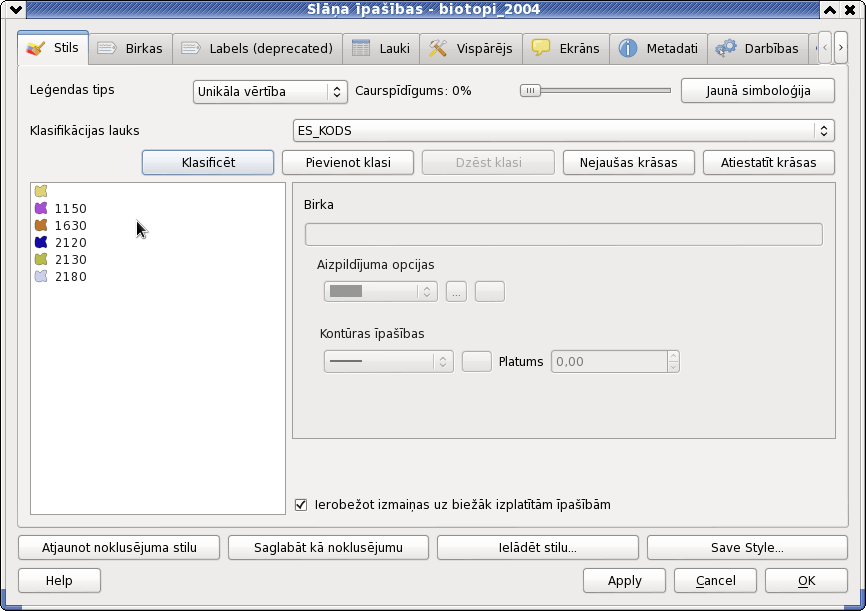Switch to the Metadati tab

point(658,49)
